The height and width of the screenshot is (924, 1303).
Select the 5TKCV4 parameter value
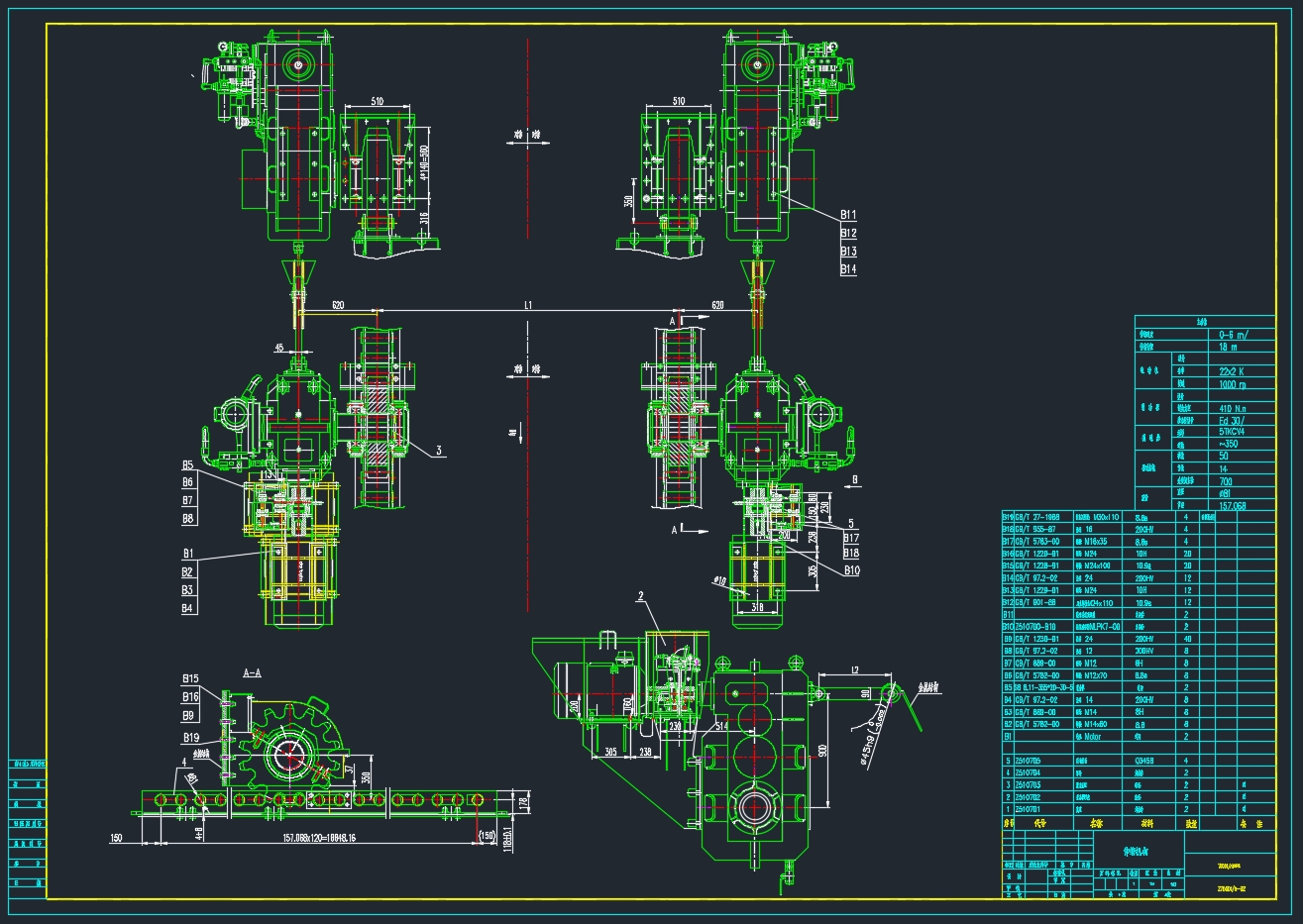click(1234, 432)
